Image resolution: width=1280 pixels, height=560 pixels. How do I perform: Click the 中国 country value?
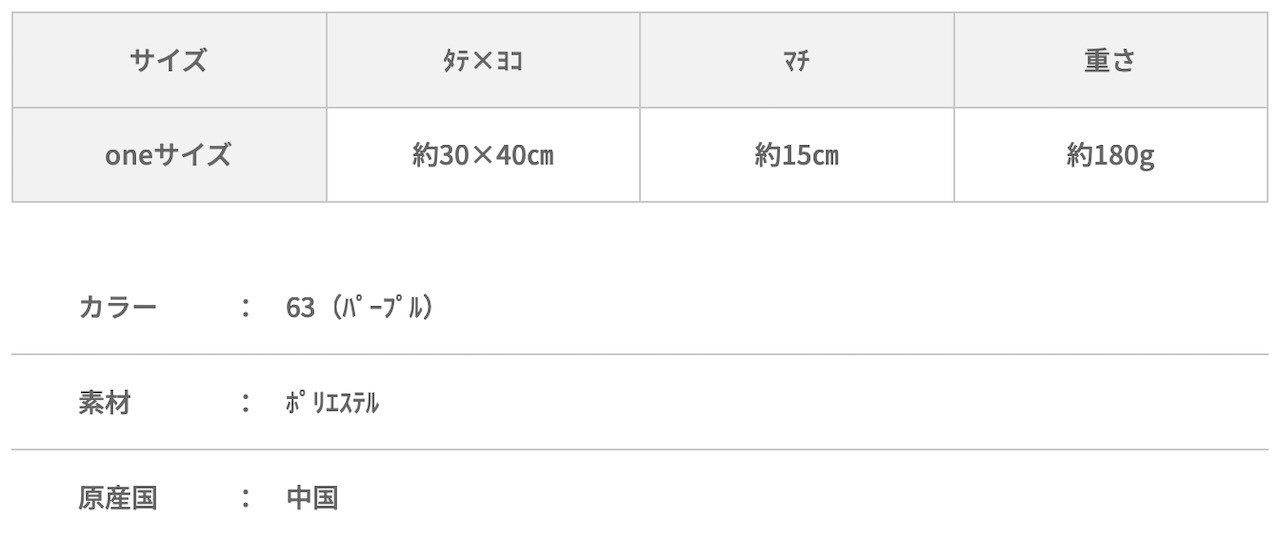coord(312,498)
